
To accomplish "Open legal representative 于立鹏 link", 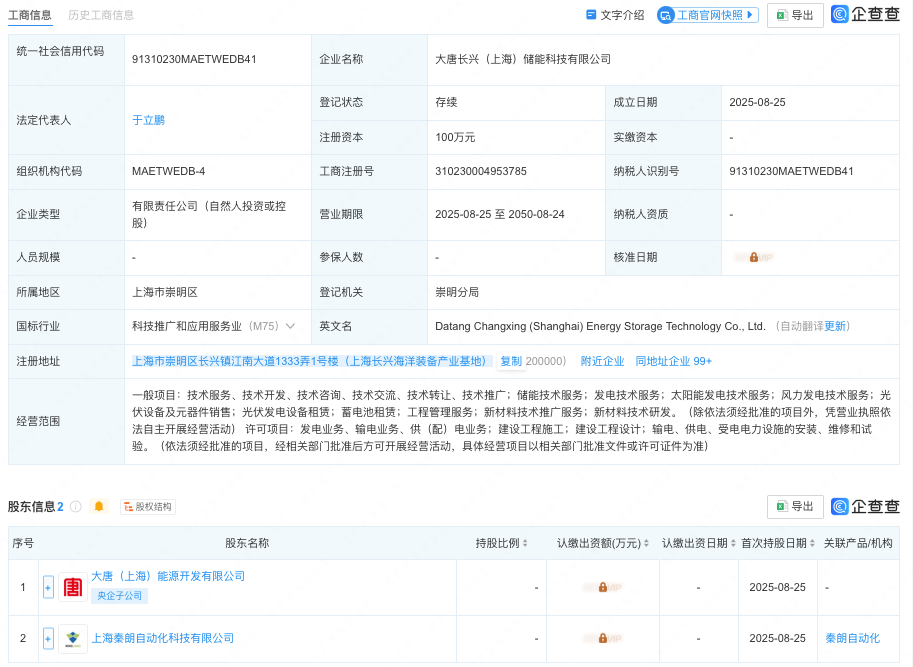I will point(148,120).
